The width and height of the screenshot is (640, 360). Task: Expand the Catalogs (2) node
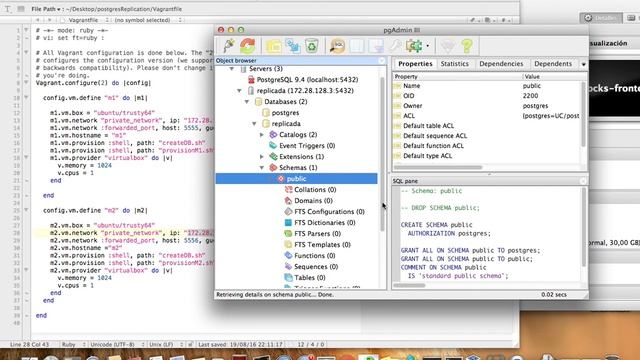(x=262, y=135)
